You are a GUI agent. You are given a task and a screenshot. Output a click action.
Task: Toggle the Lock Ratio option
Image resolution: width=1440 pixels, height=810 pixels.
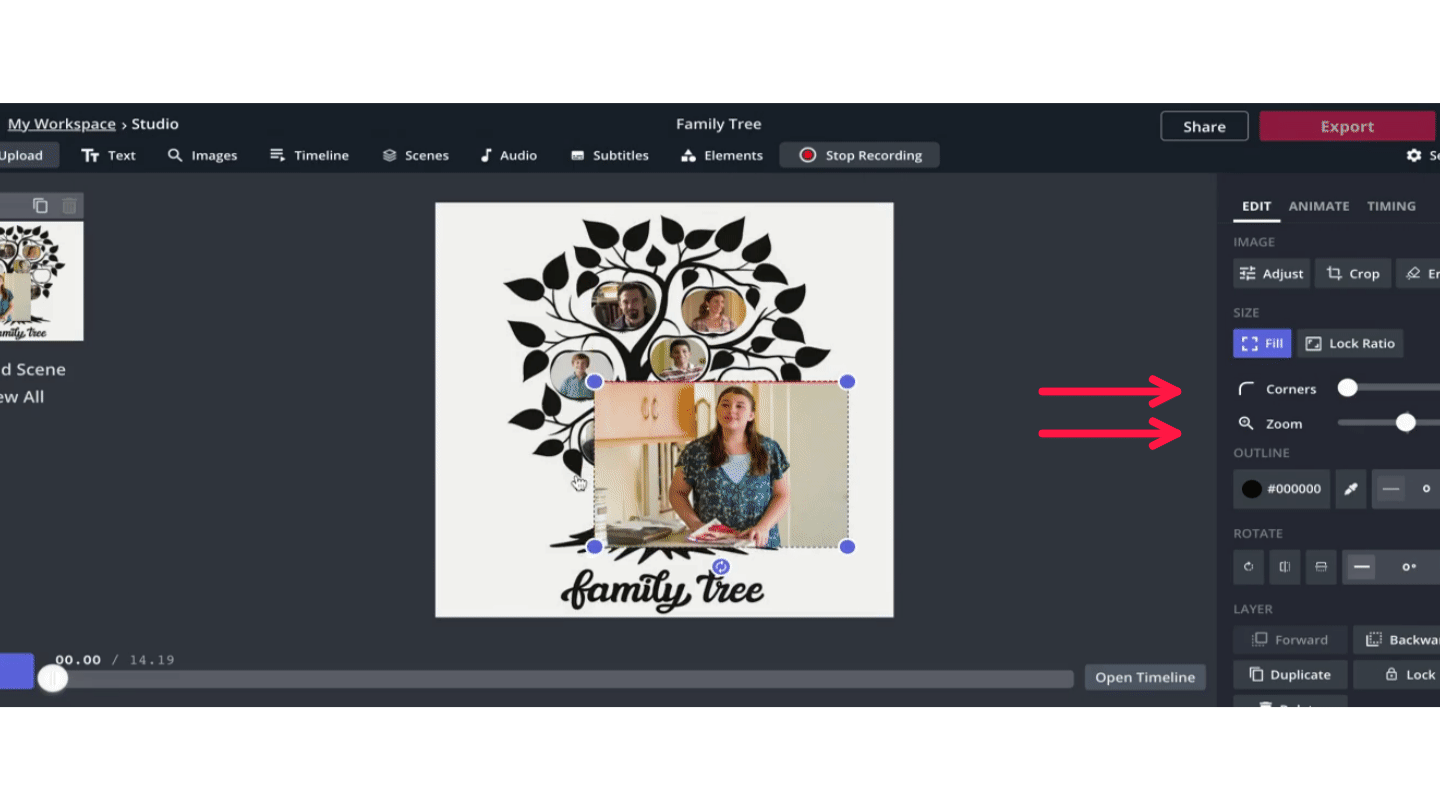(x=1350, y=343)
